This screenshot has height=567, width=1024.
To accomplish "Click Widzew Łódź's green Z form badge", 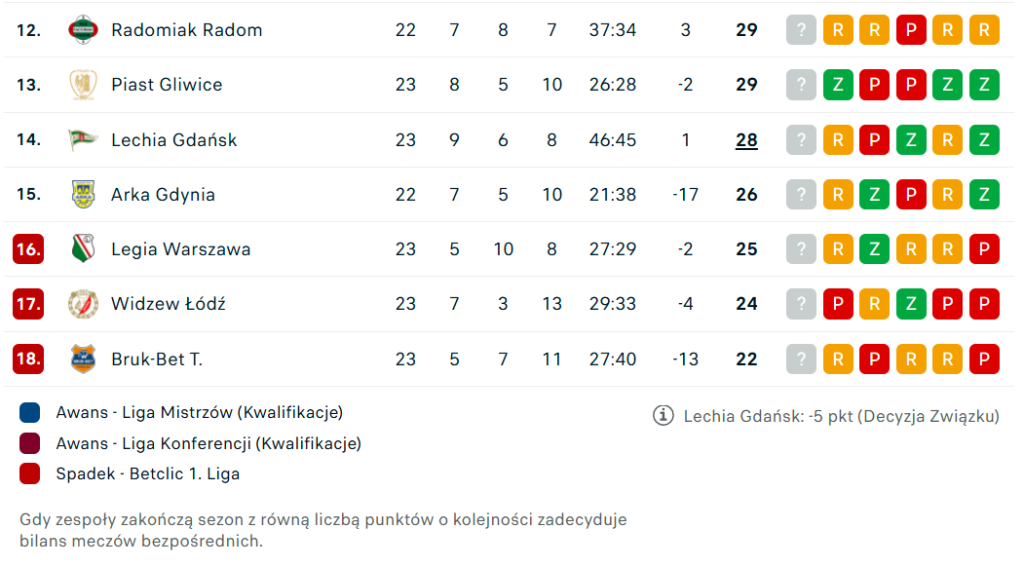I will 911,304.
